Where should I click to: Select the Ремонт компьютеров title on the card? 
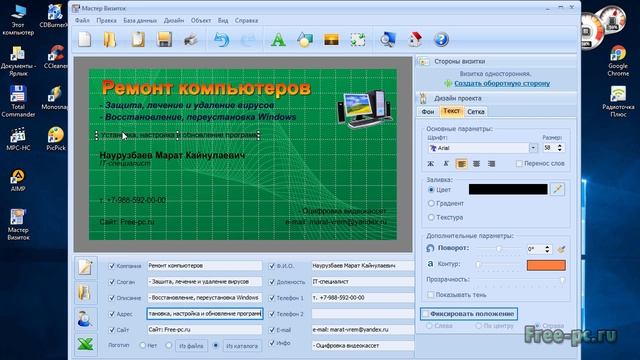coord(206,88)
